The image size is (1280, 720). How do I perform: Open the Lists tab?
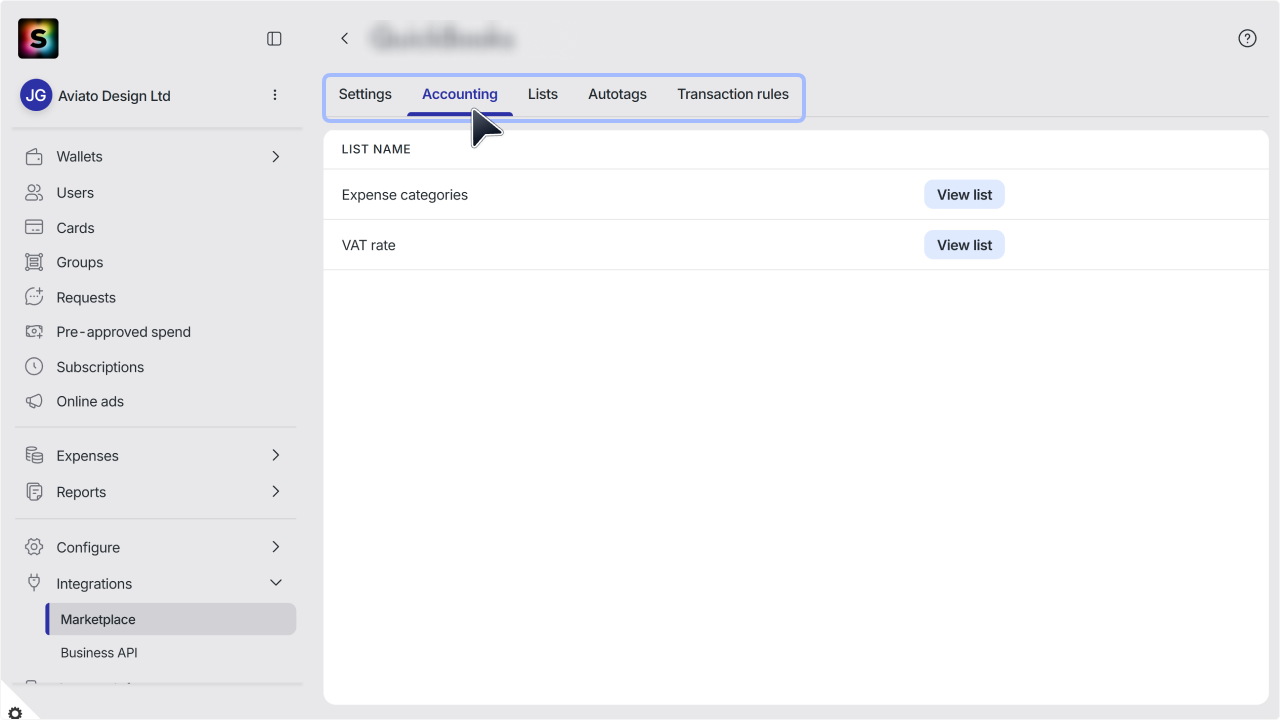pyautogui.click(x=543, y=94)
